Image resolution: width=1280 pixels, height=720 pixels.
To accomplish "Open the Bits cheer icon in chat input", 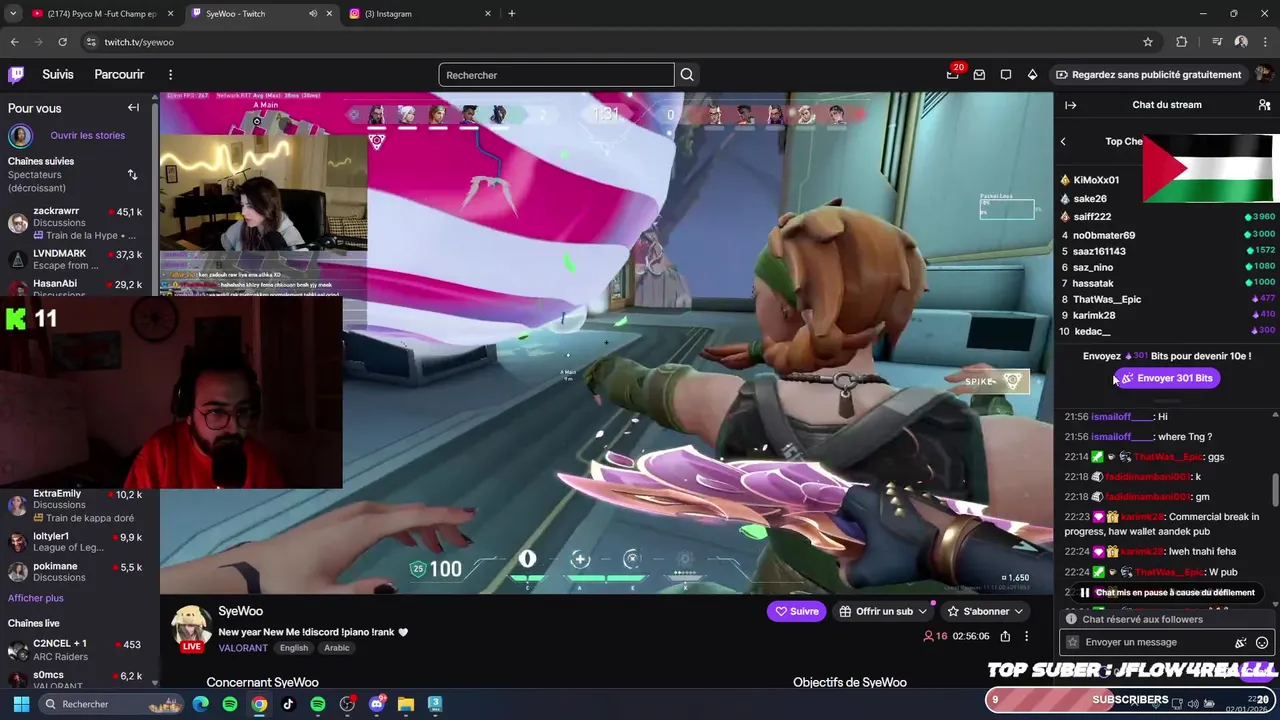I will (1241, 642).
